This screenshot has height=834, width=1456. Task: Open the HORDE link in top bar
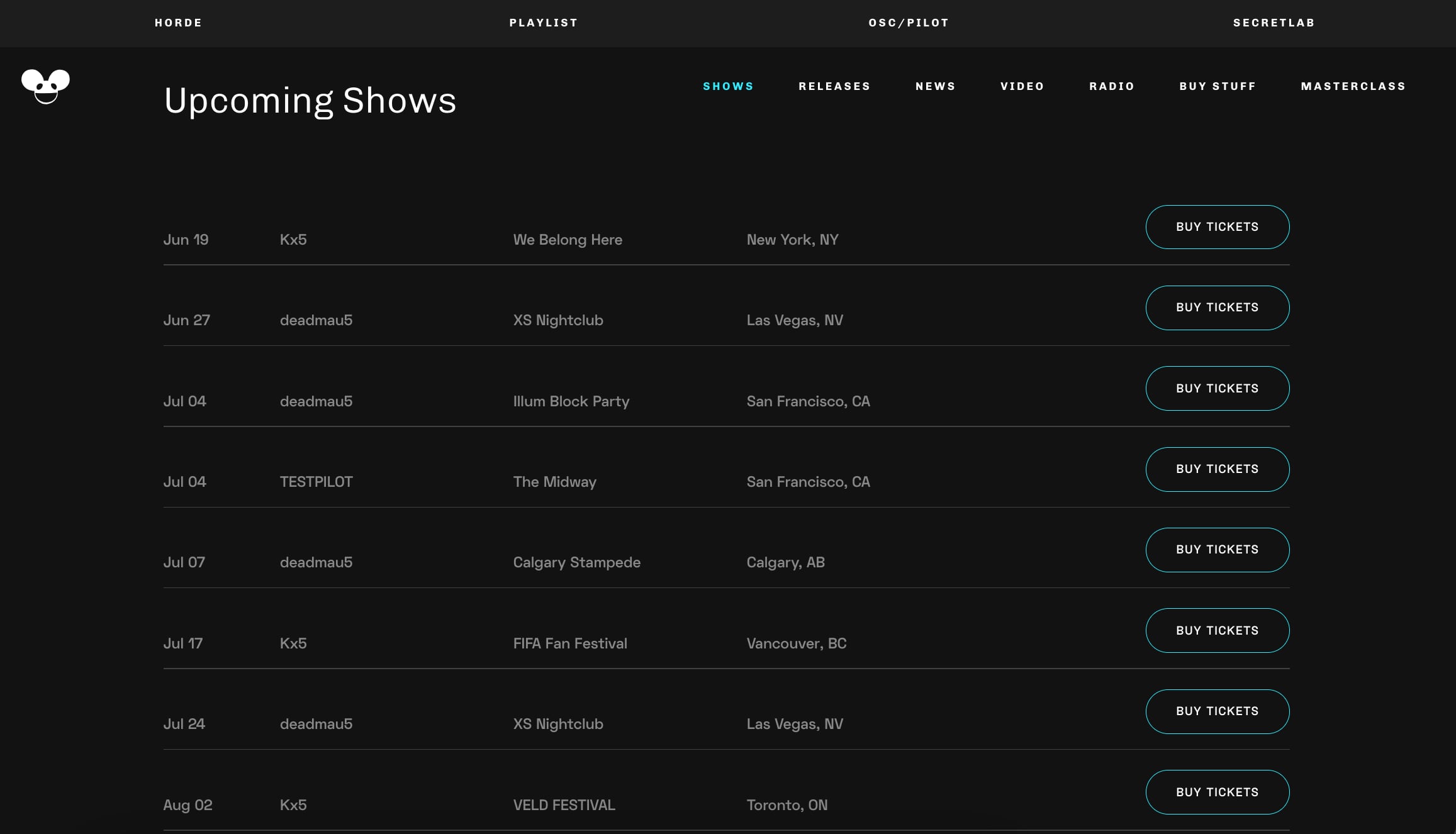point(179,23)
